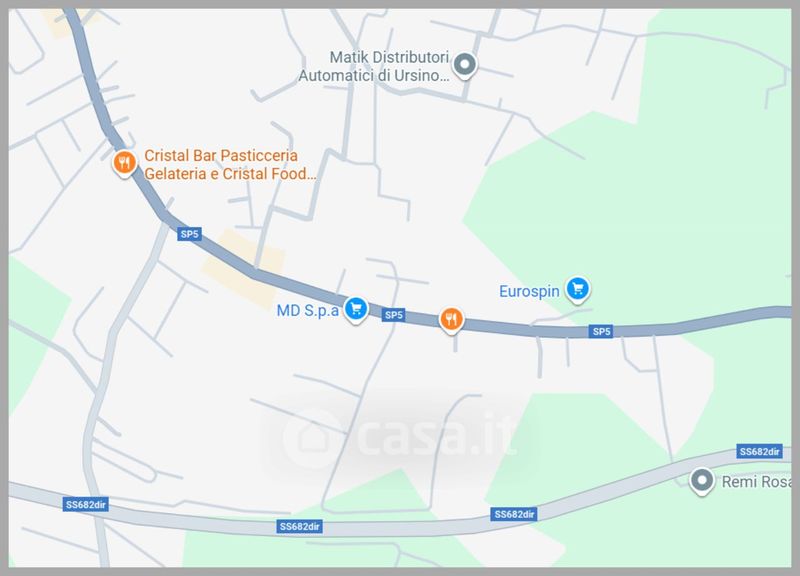The width and height of the screenshot is (800, 576).
Task: Select the SS682dir badge below casa.it watermark
Action: click(514, 514)
